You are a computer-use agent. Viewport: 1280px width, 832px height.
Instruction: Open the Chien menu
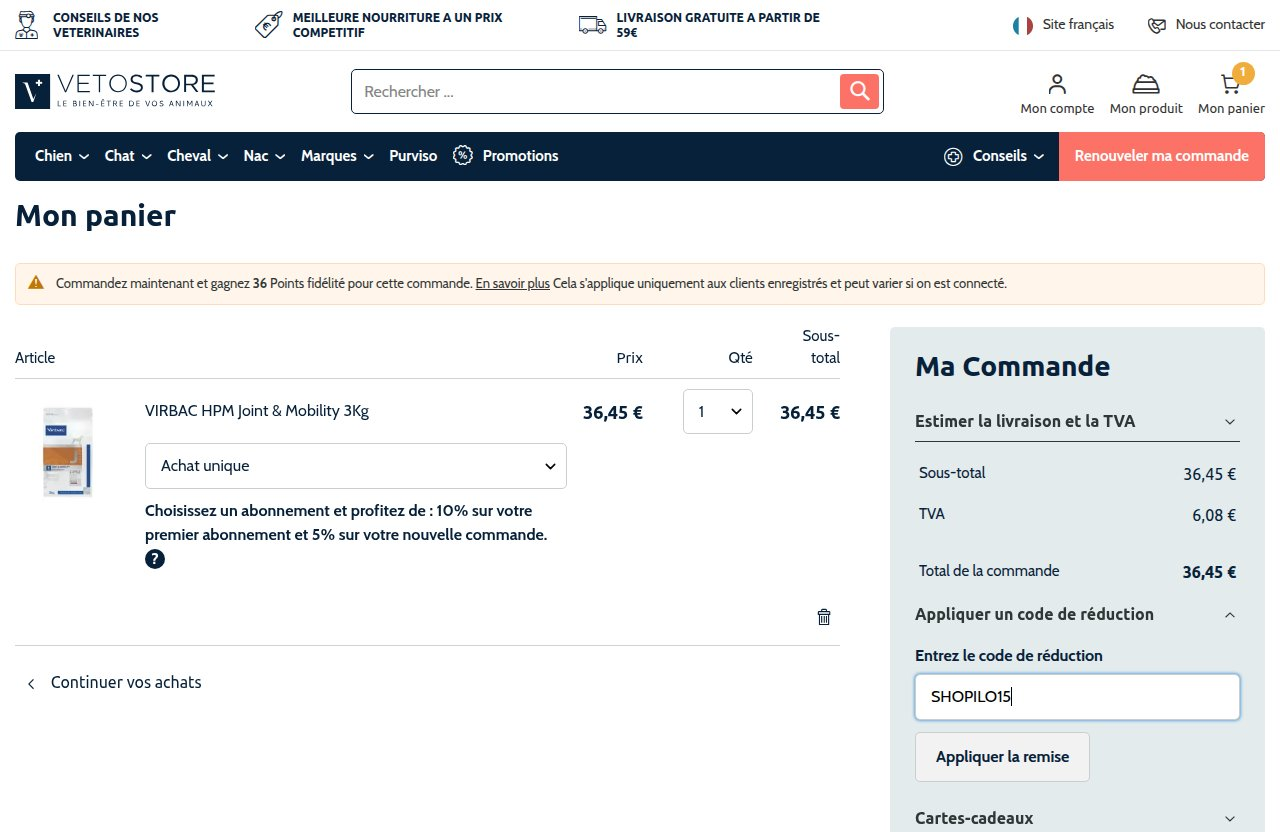pyautogui.click(x=62, y=156)
